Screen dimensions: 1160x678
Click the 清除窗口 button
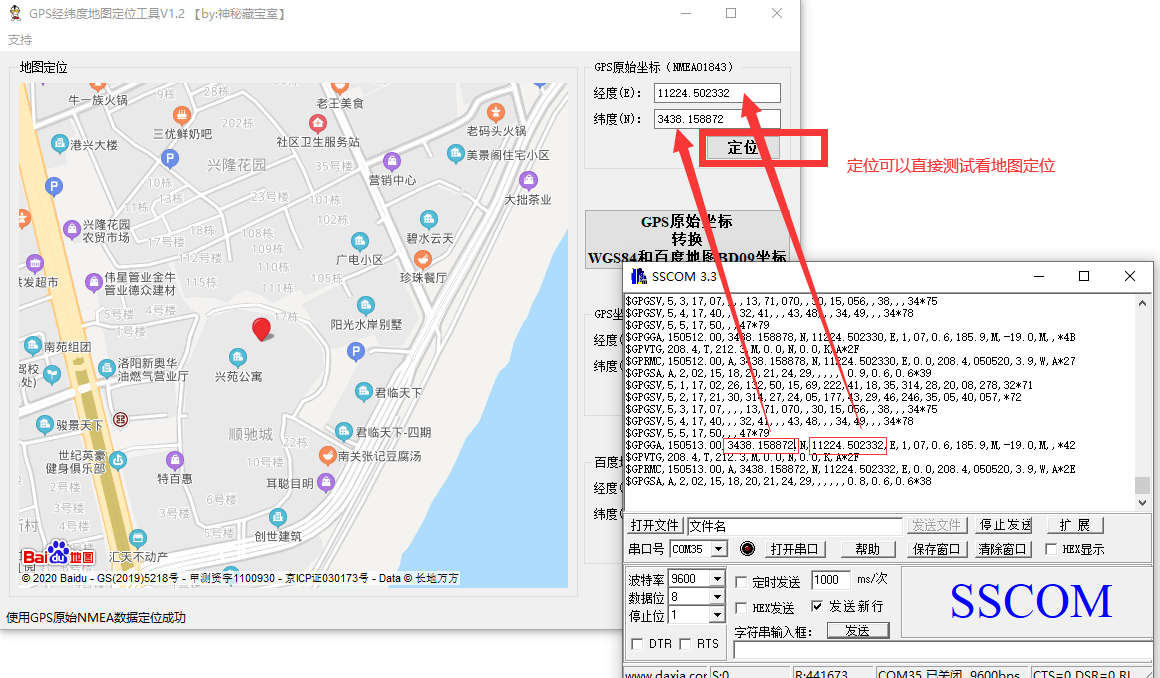point(1002,549)
